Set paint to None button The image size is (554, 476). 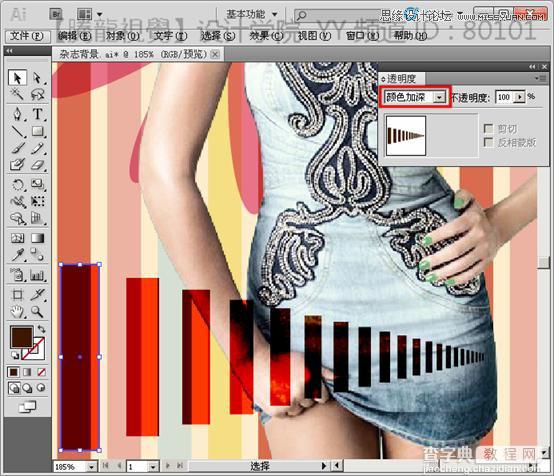tap(41, 372)
